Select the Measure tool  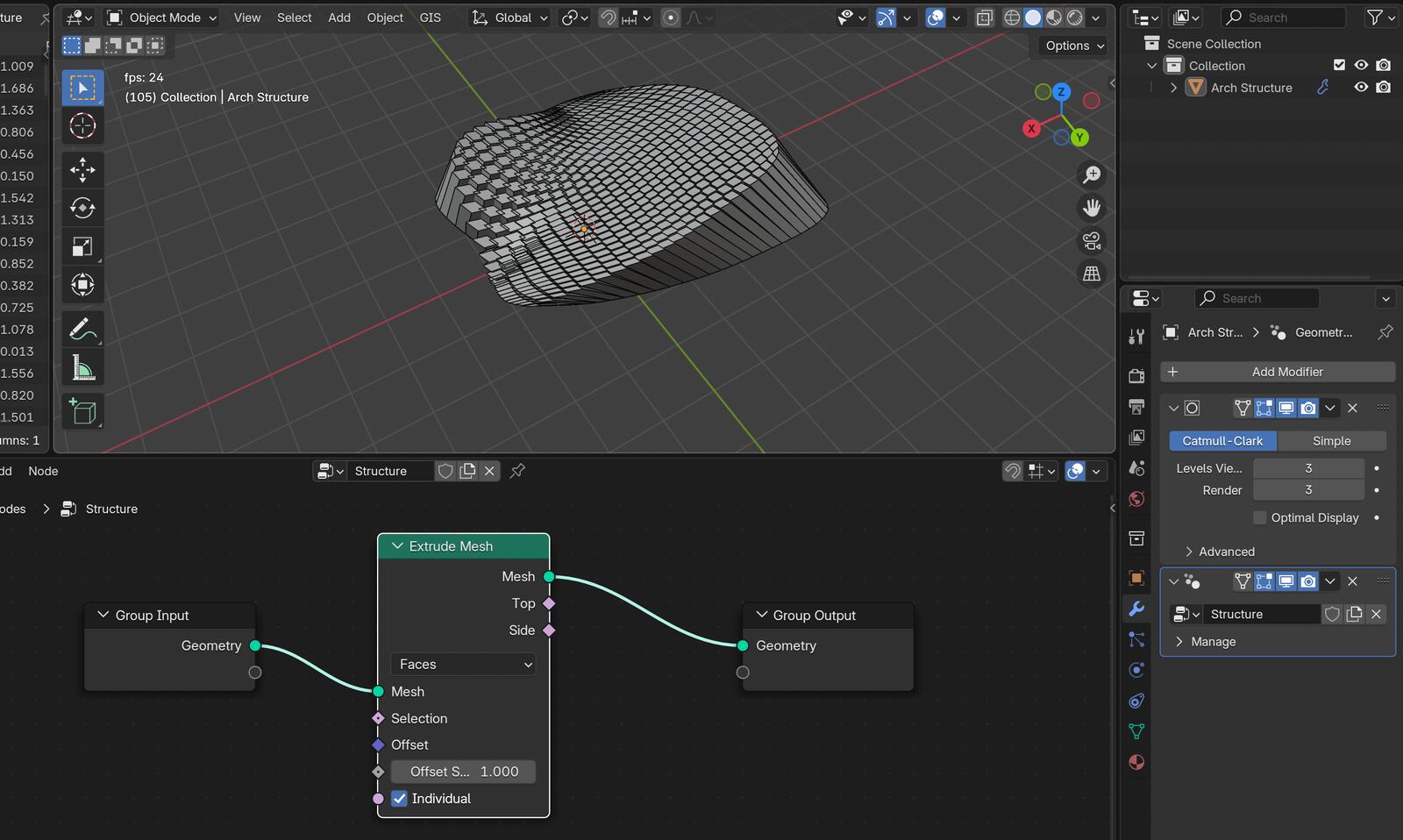click(82, 368)
